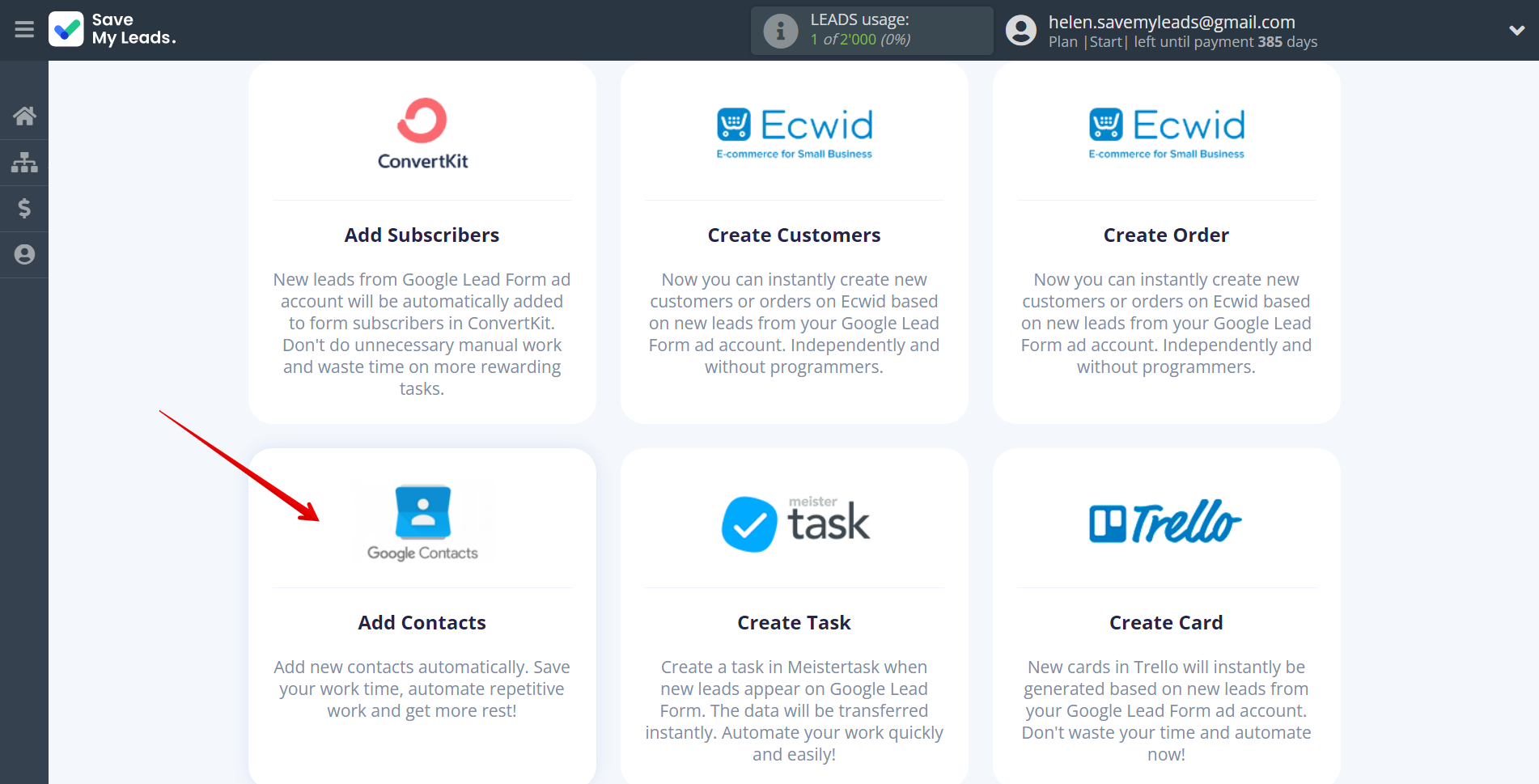Select the Ecwid logo for Create Order
This screenshot has width=1539, height=784.
pos(1166,133)
